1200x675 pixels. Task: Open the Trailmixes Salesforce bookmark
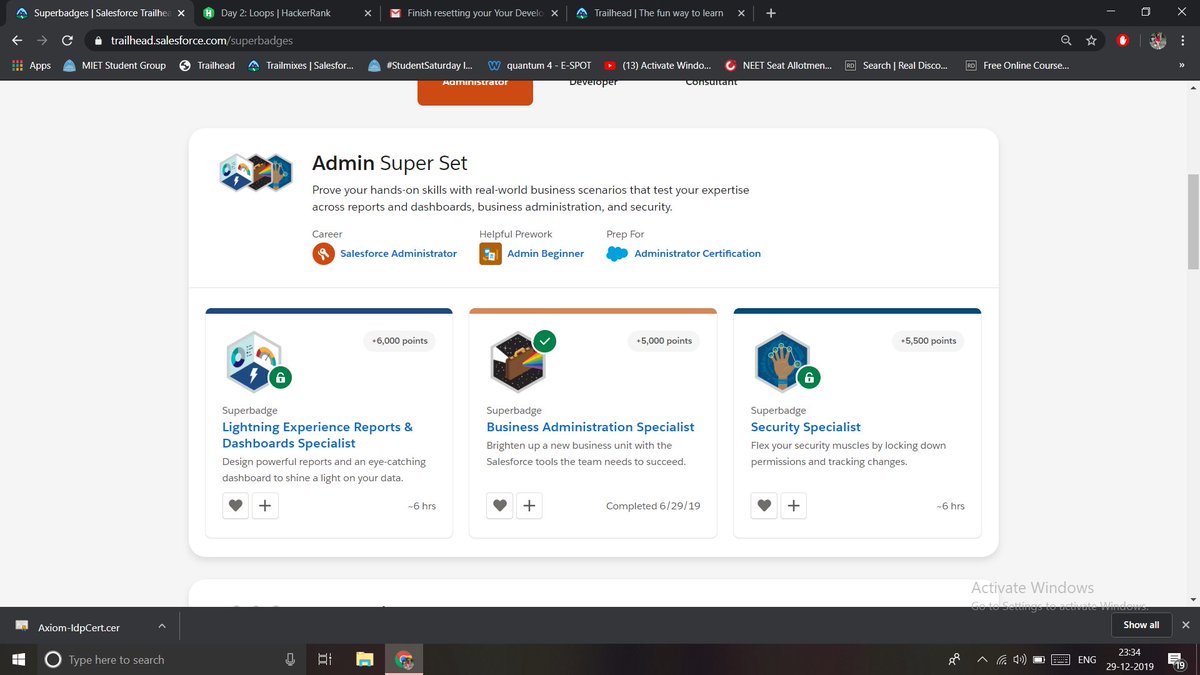[x=301, y=65]
